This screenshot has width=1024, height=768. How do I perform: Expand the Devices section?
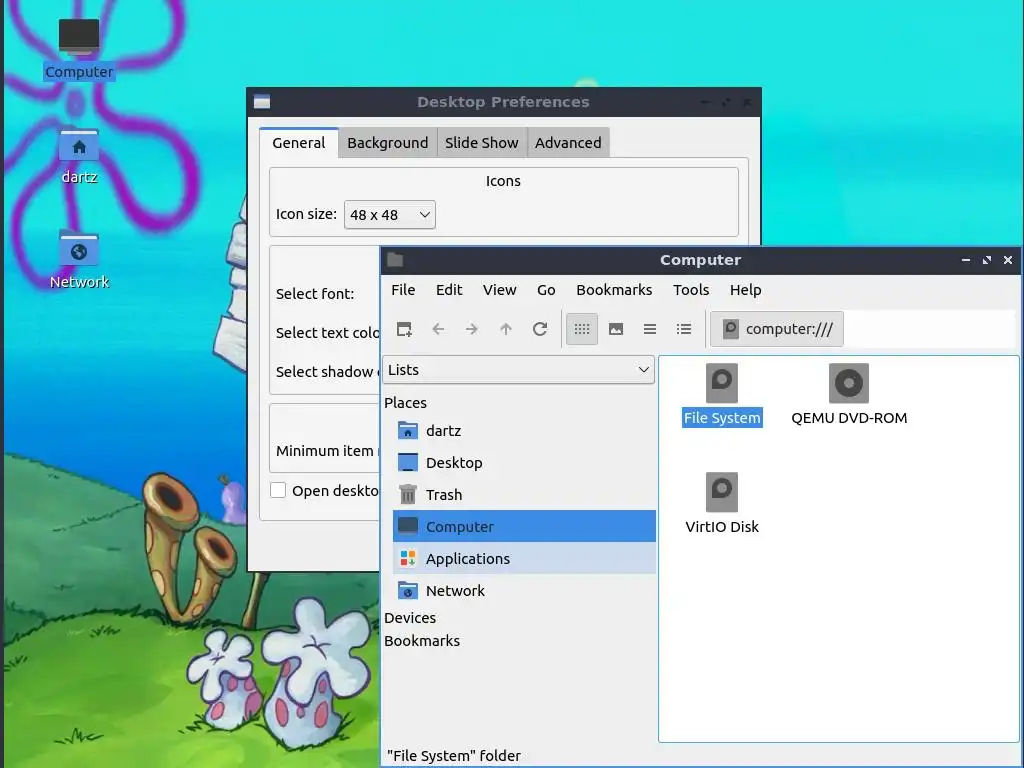[410, 618]
